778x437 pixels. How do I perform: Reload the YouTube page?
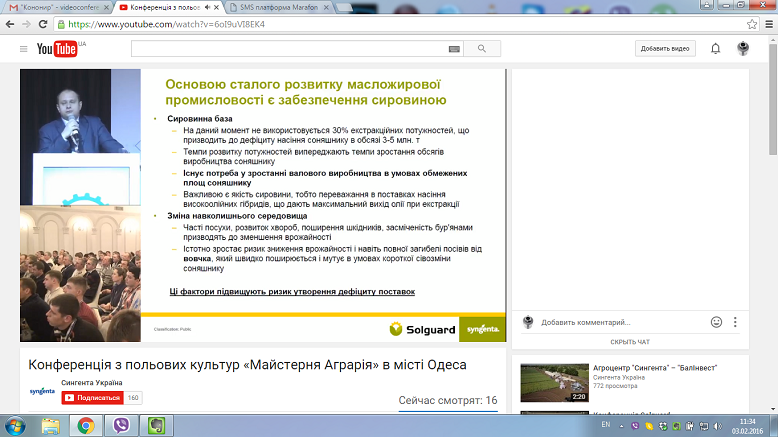click(43, 24)
